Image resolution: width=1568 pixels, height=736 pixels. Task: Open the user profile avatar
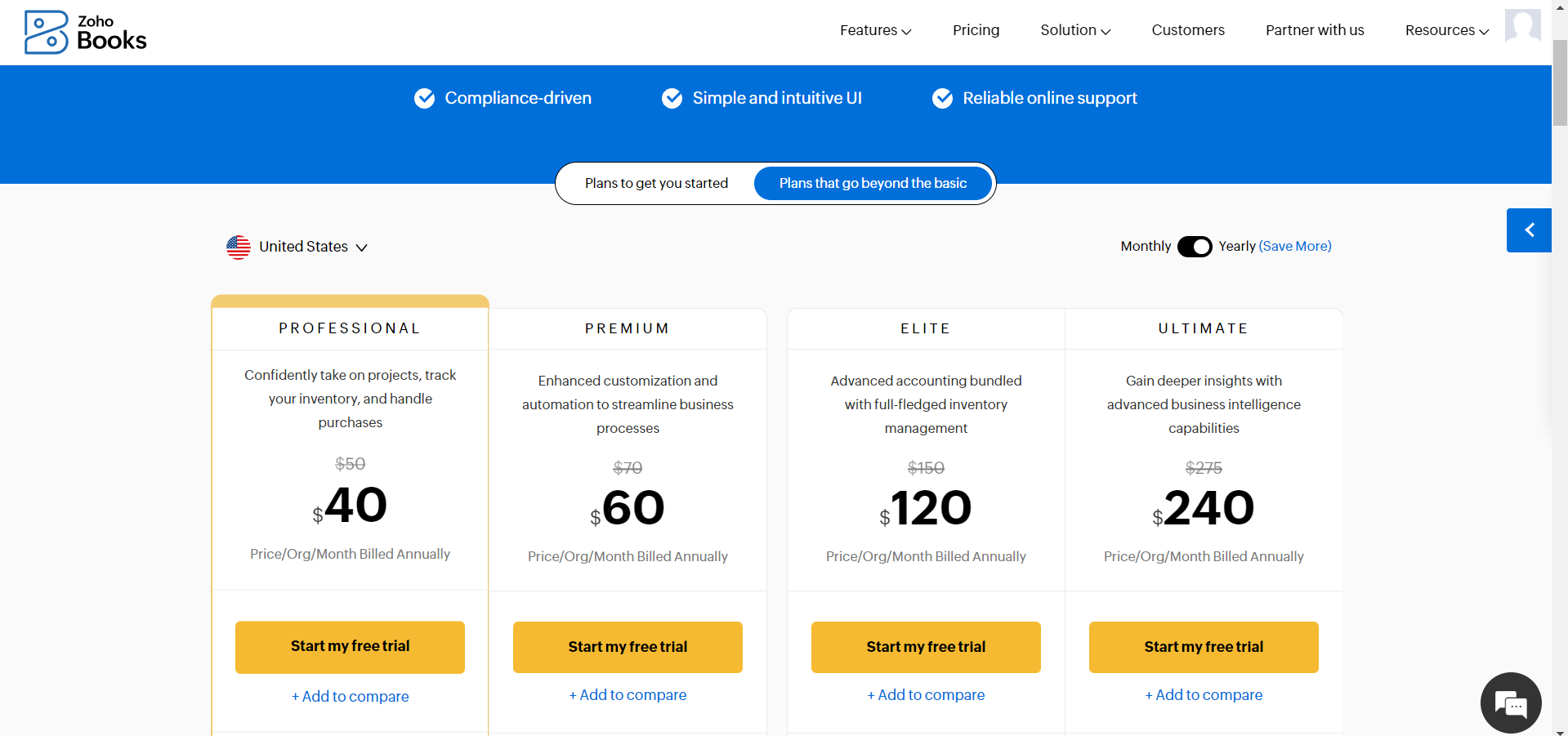(x=1522, y=25)
